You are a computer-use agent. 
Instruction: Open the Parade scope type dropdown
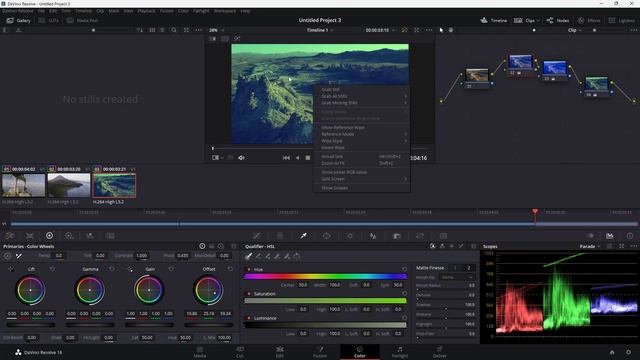[590, 247]
